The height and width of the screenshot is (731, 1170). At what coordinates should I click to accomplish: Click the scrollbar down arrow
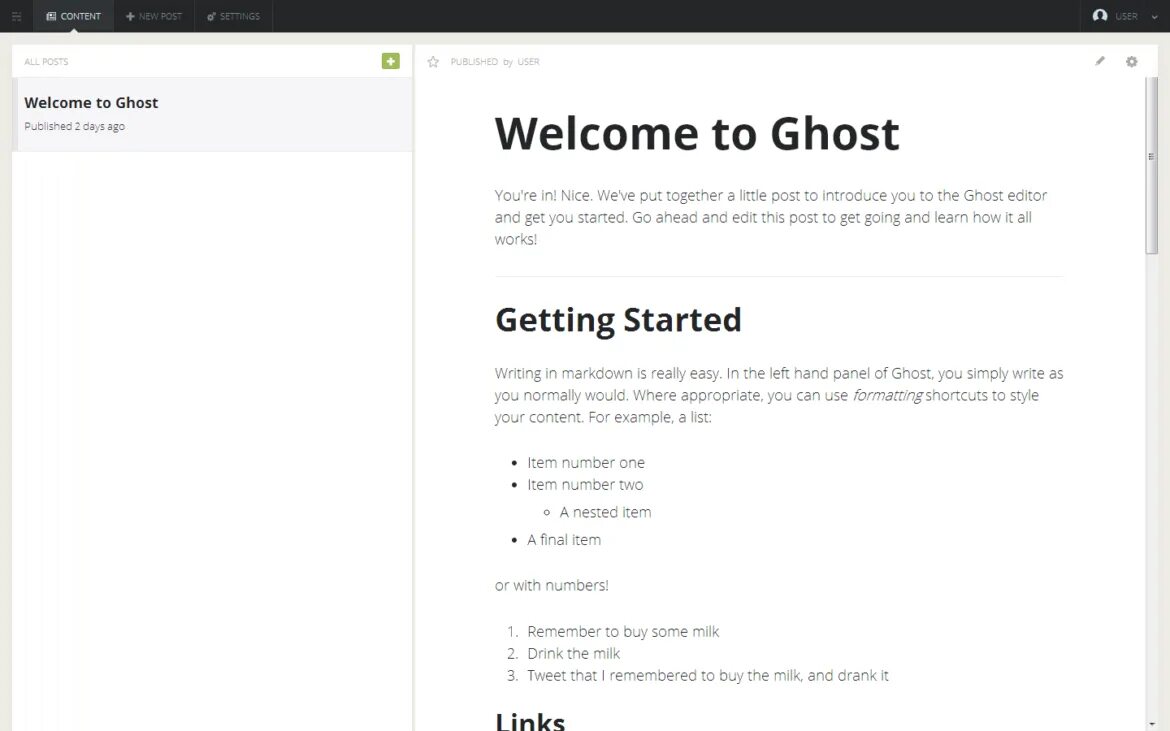point(1151,725)
